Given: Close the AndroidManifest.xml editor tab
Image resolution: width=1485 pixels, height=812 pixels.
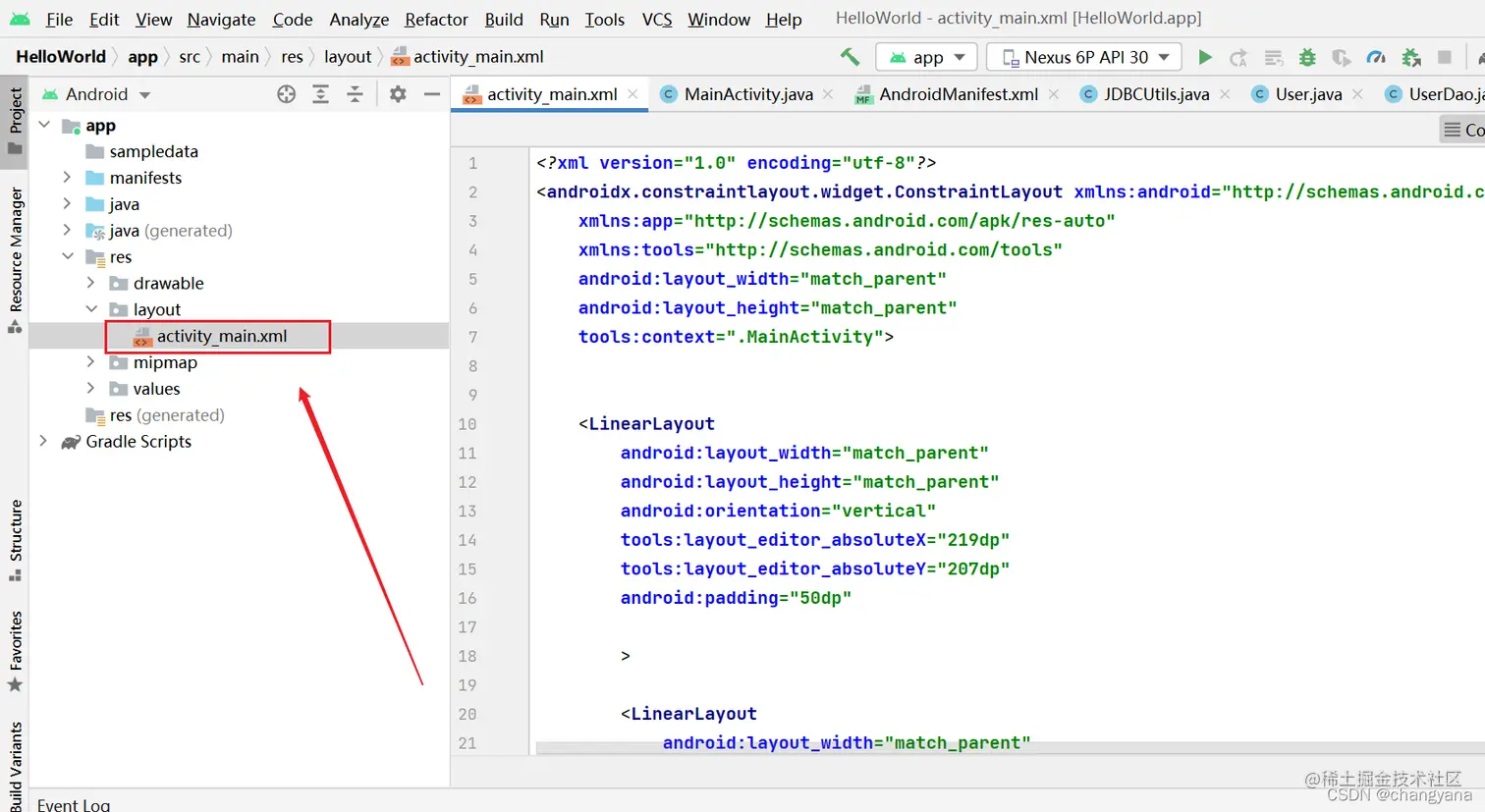Looking at the screenshot, I should (1053, 94).
